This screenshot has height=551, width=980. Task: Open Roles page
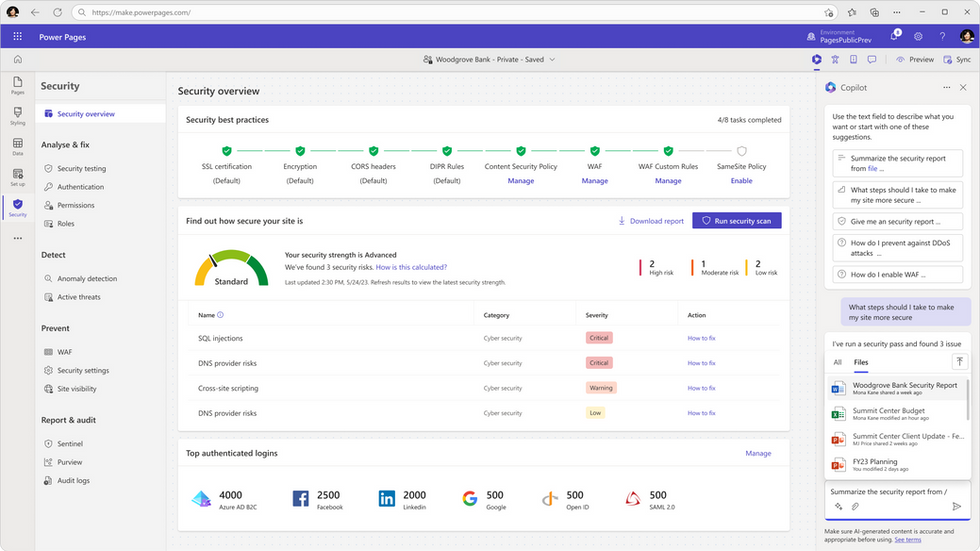pos(66,223)
